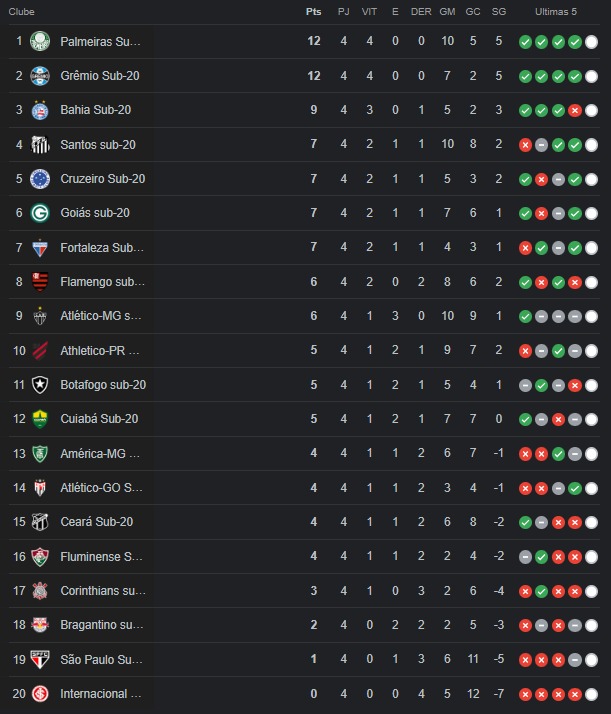This screenshot has width=611, height=714.
Task: Click the Goiás sub-20 green crest
Action: (40, 213)
